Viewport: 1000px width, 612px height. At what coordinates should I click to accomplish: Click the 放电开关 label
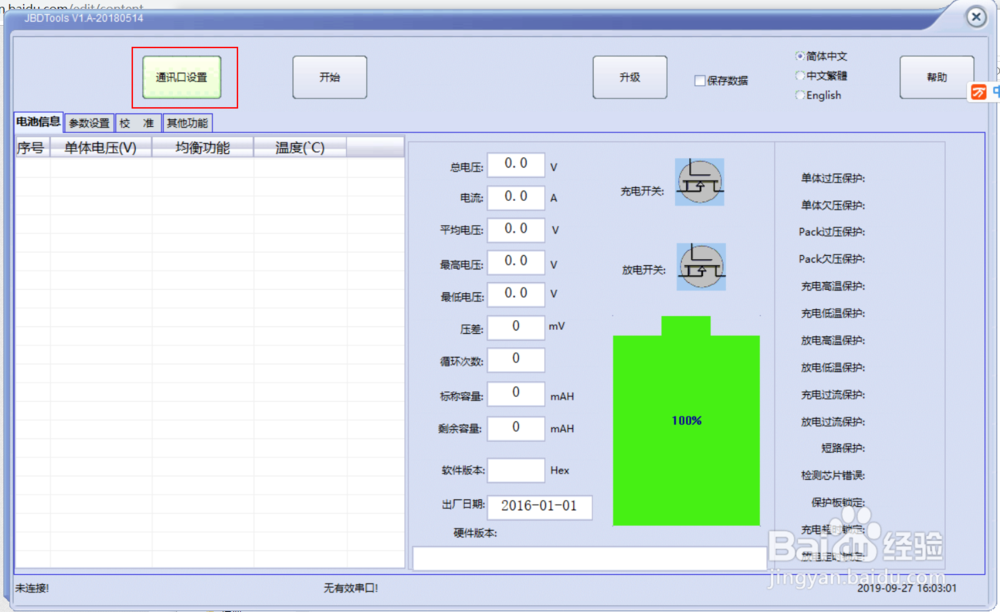point(643,270)
